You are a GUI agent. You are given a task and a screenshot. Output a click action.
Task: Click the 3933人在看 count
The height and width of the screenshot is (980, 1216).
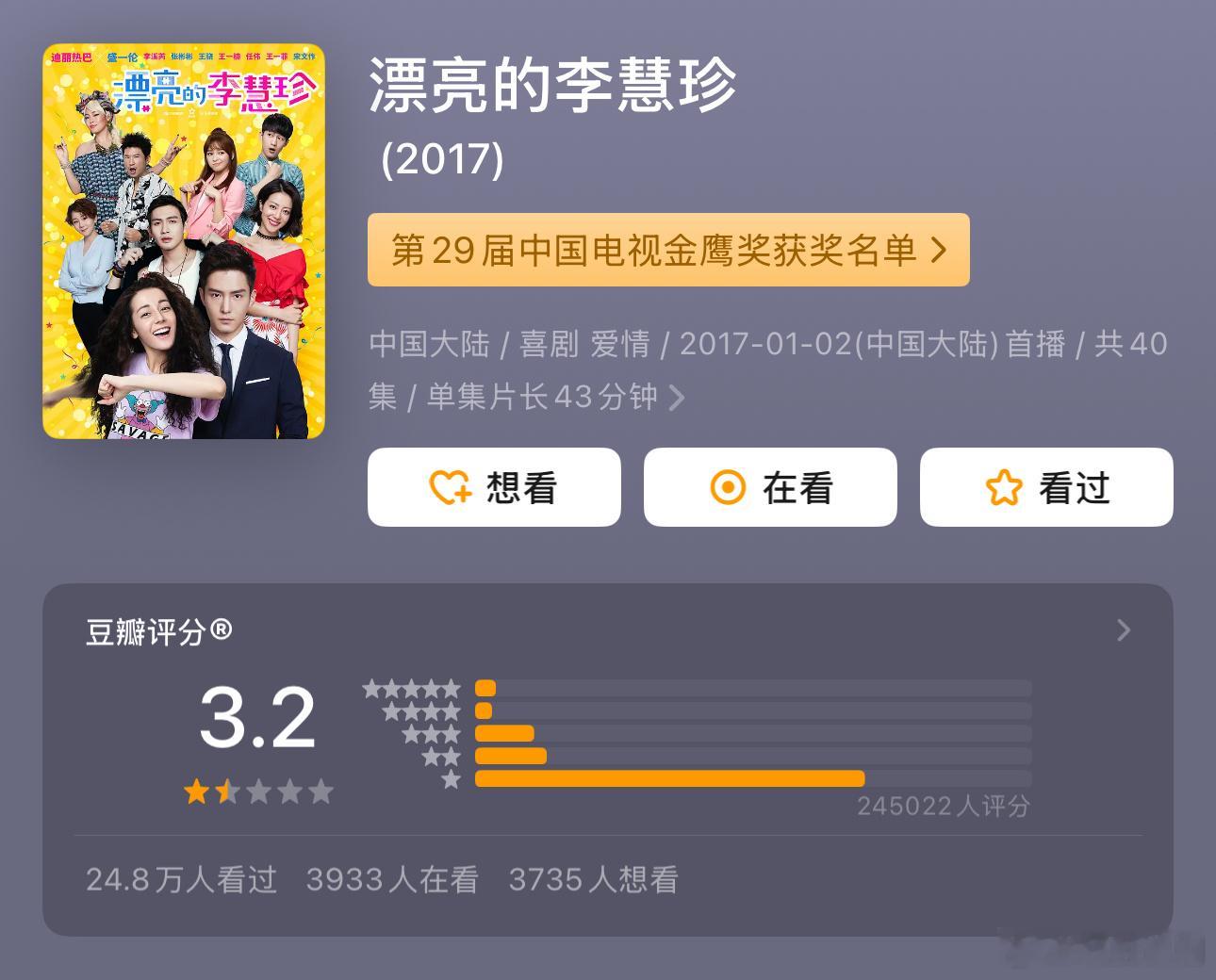(392, 879)
